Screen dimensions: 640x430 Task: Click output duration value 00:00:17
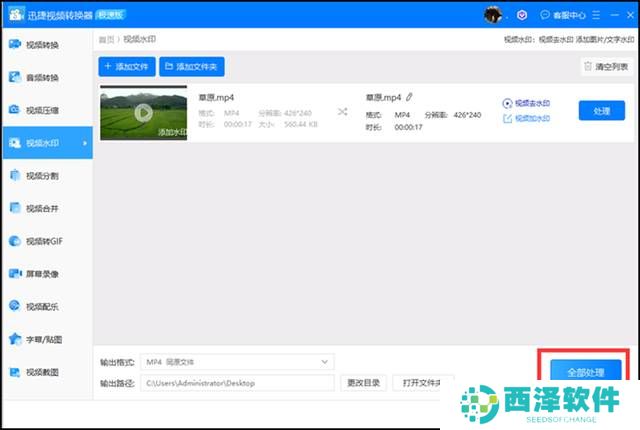point(408,127)
